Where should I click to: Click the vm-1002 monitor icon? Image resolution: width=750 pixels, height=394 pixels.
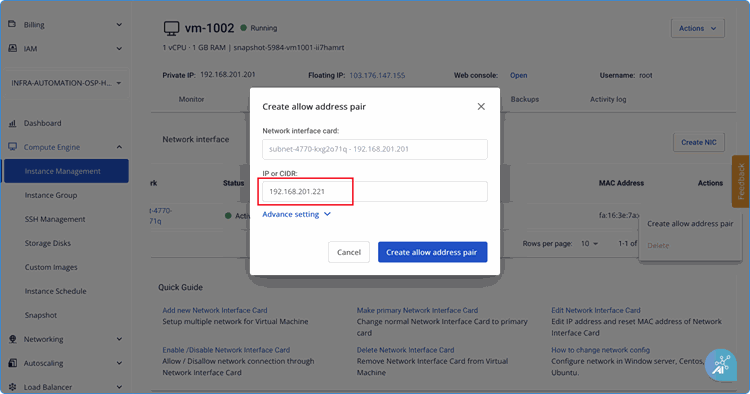pos(171,28)
